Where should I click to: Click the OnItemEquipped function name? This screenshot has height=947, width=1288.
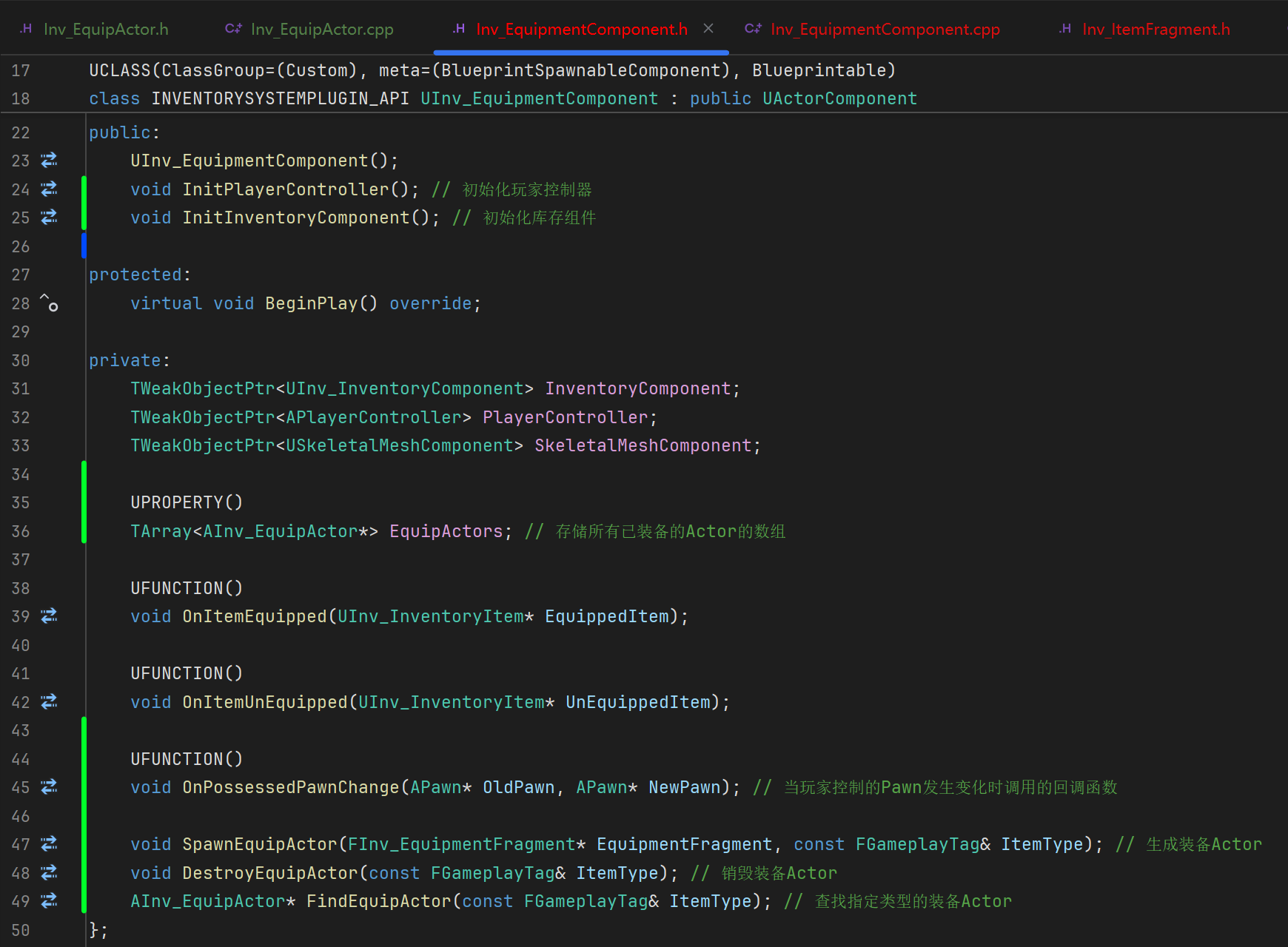click(x=255, y=616)
